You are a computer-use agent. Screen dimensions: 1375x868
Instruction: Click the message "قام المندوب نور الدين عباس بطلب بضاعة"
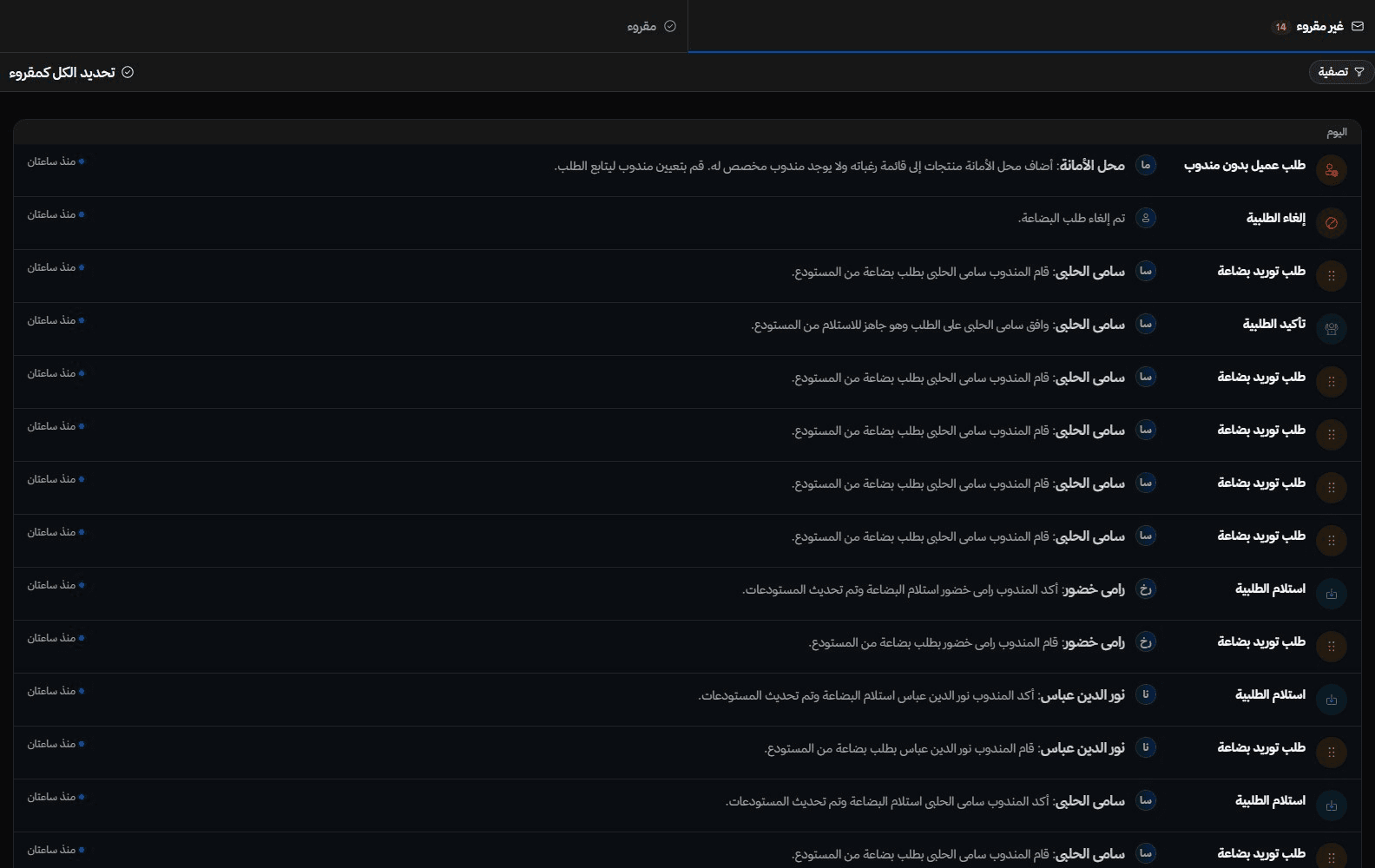[x=899, y=748]
